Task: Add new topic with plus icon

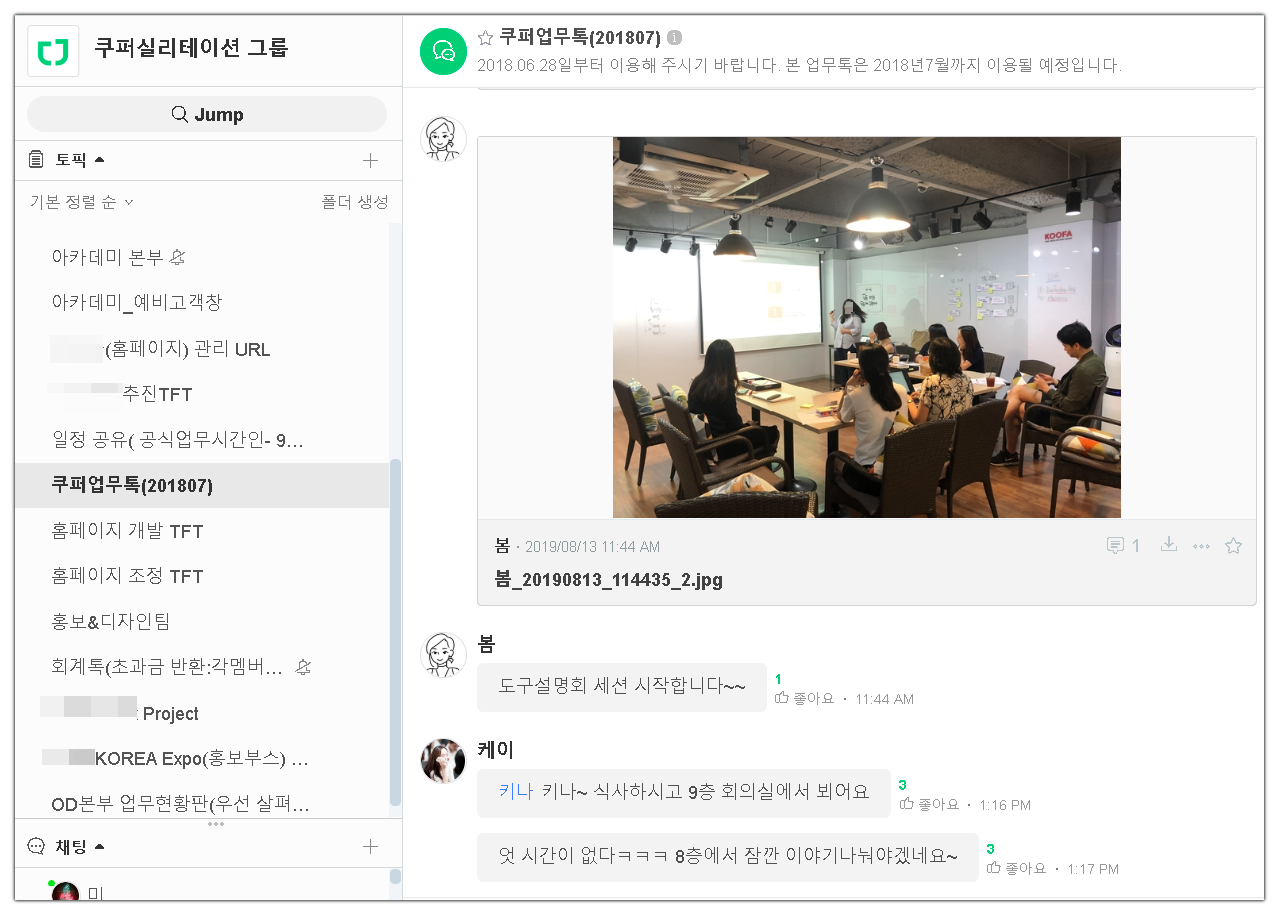Action: pos(370,160)
